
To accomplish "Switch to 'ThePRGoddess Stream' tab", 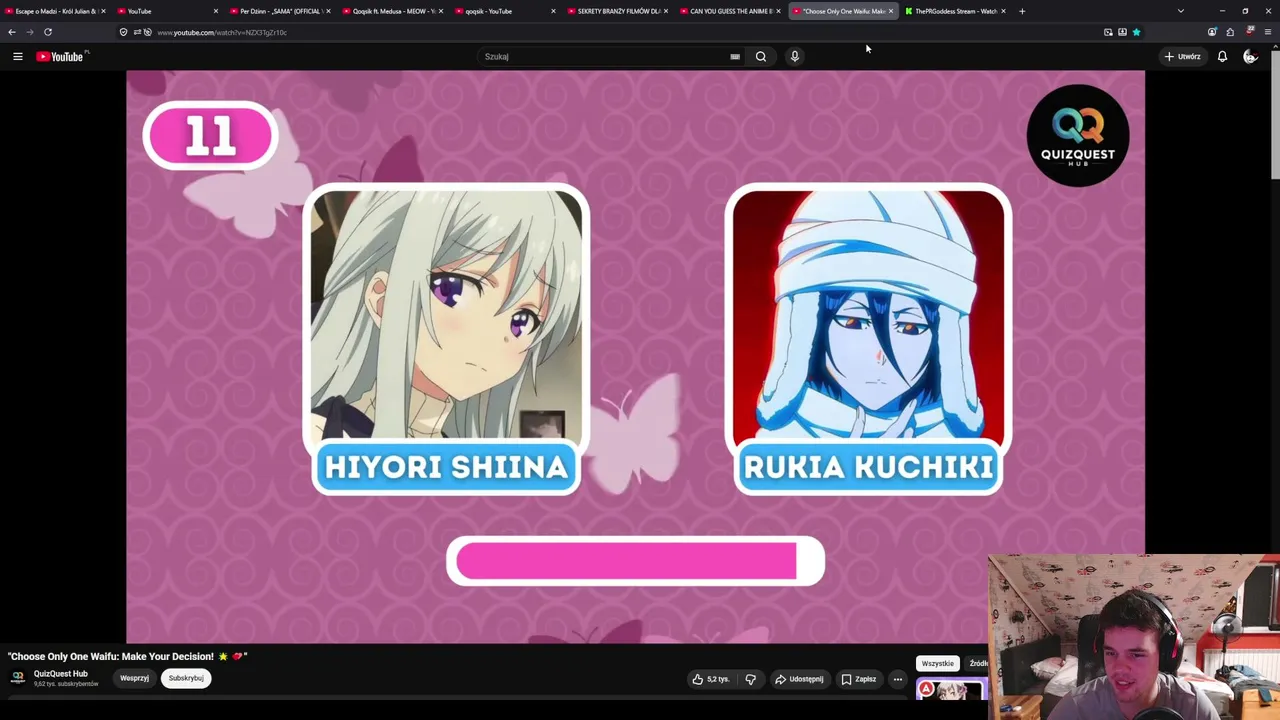I will point(955,11).
